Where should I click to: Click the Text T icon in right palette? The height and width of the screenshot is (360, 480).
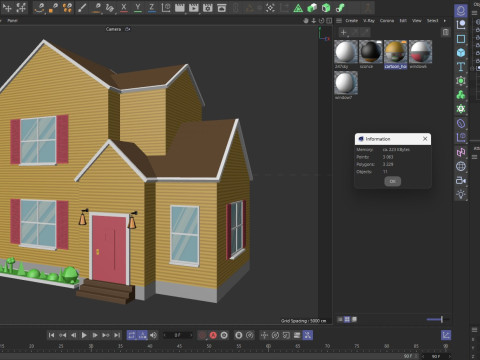pyautogui.click(x=461, y=67)
